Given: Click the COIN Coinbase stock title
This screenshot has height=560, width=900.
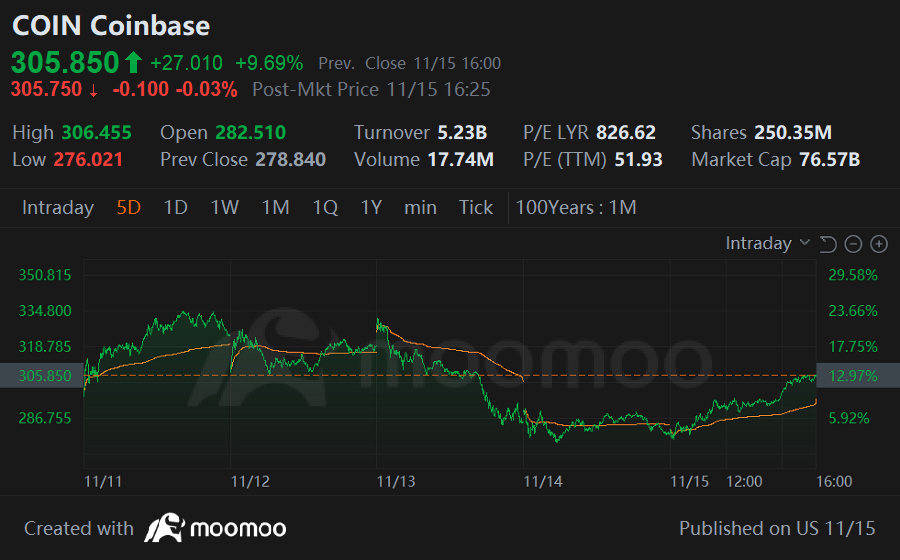Looking at the screenshot, I should click(111, 26).
